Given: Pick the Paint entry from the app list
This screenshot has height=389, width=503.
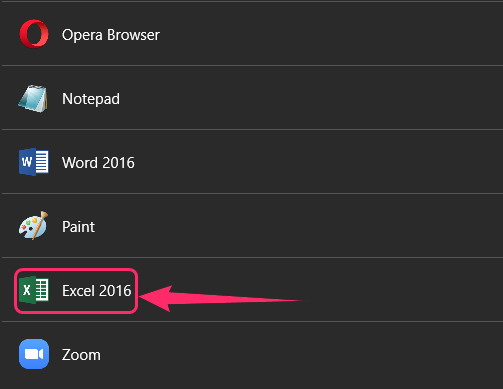Looking at the screenshot, I should point(252,226).
